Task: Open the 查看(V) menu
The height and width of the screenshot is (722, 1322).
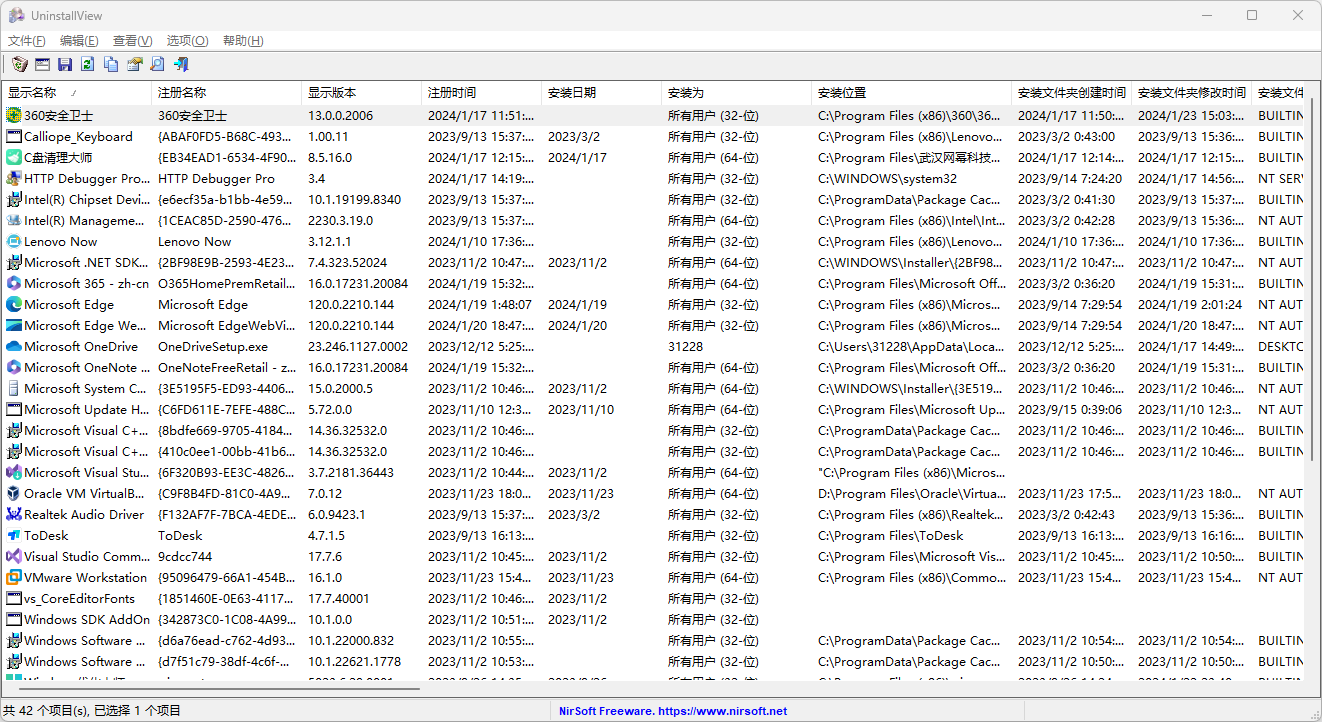Action: (x=132, y=41)
